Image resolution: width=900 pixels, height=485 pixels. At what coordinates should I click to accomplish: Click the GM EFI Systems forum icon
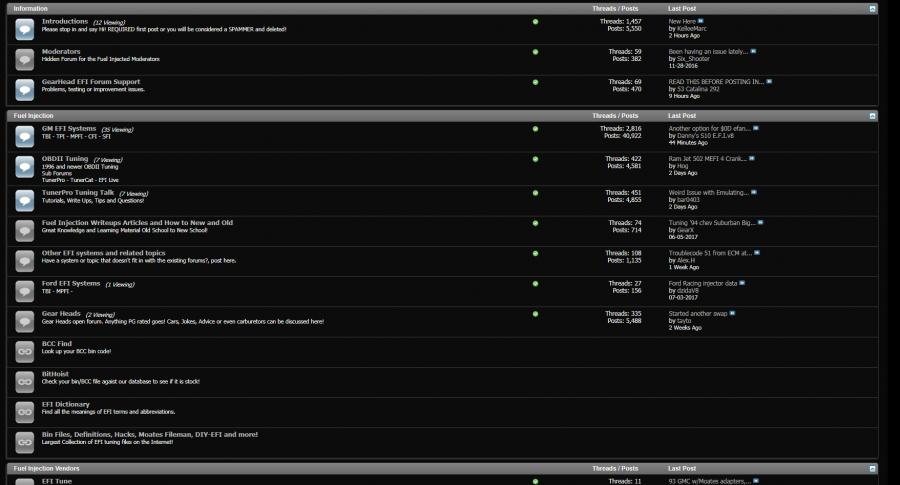pos(26,135)
